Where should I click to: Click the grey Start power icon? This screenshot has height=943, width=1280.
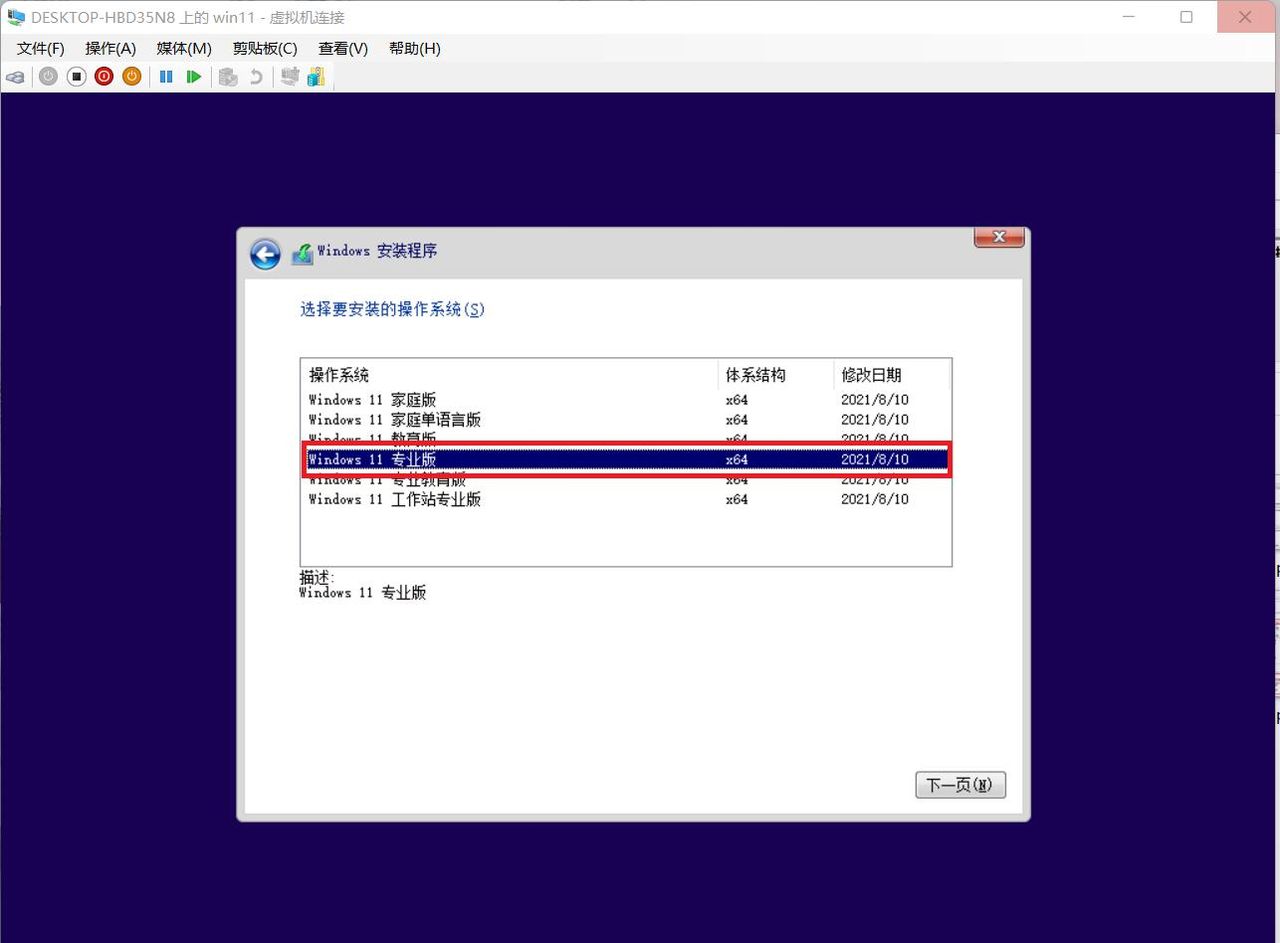coord(48,77)
